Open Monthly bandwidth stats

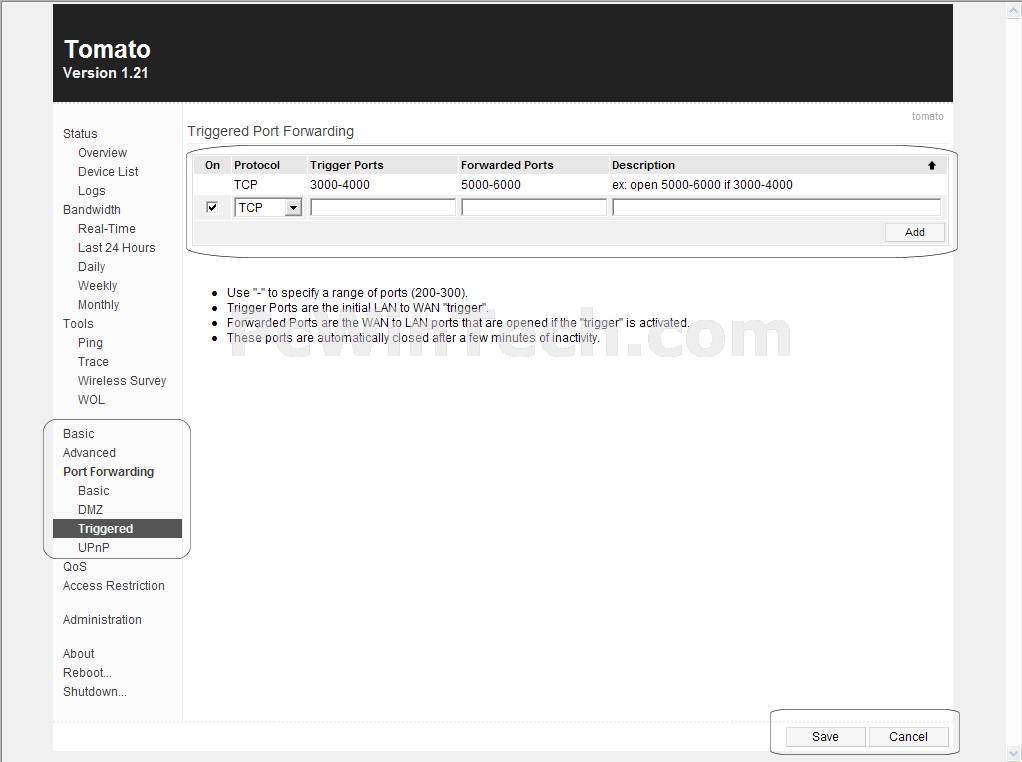98,304
